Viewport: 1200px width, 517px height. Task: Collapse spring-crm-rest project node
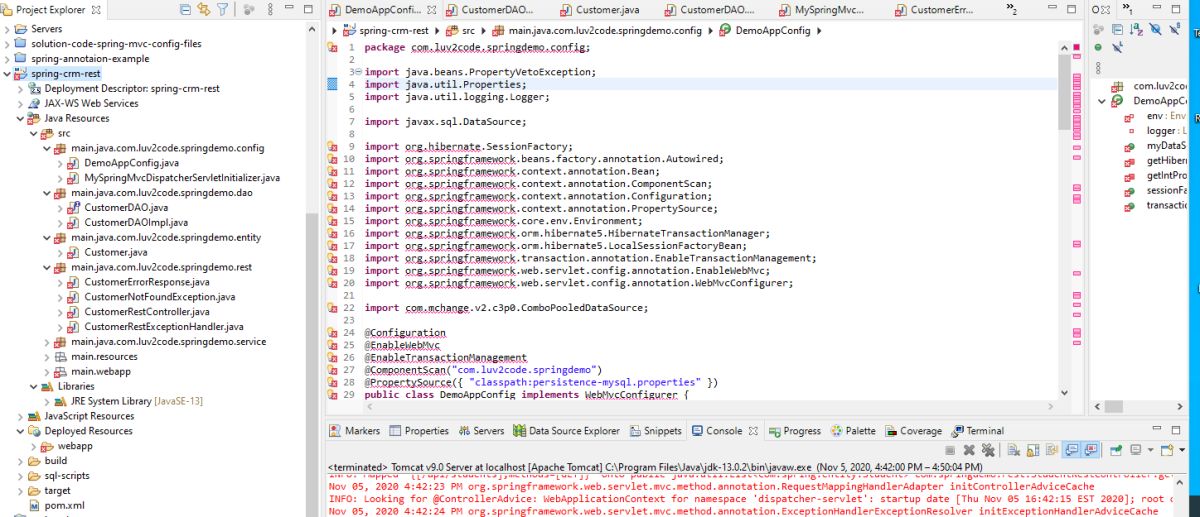coord(8,74)
